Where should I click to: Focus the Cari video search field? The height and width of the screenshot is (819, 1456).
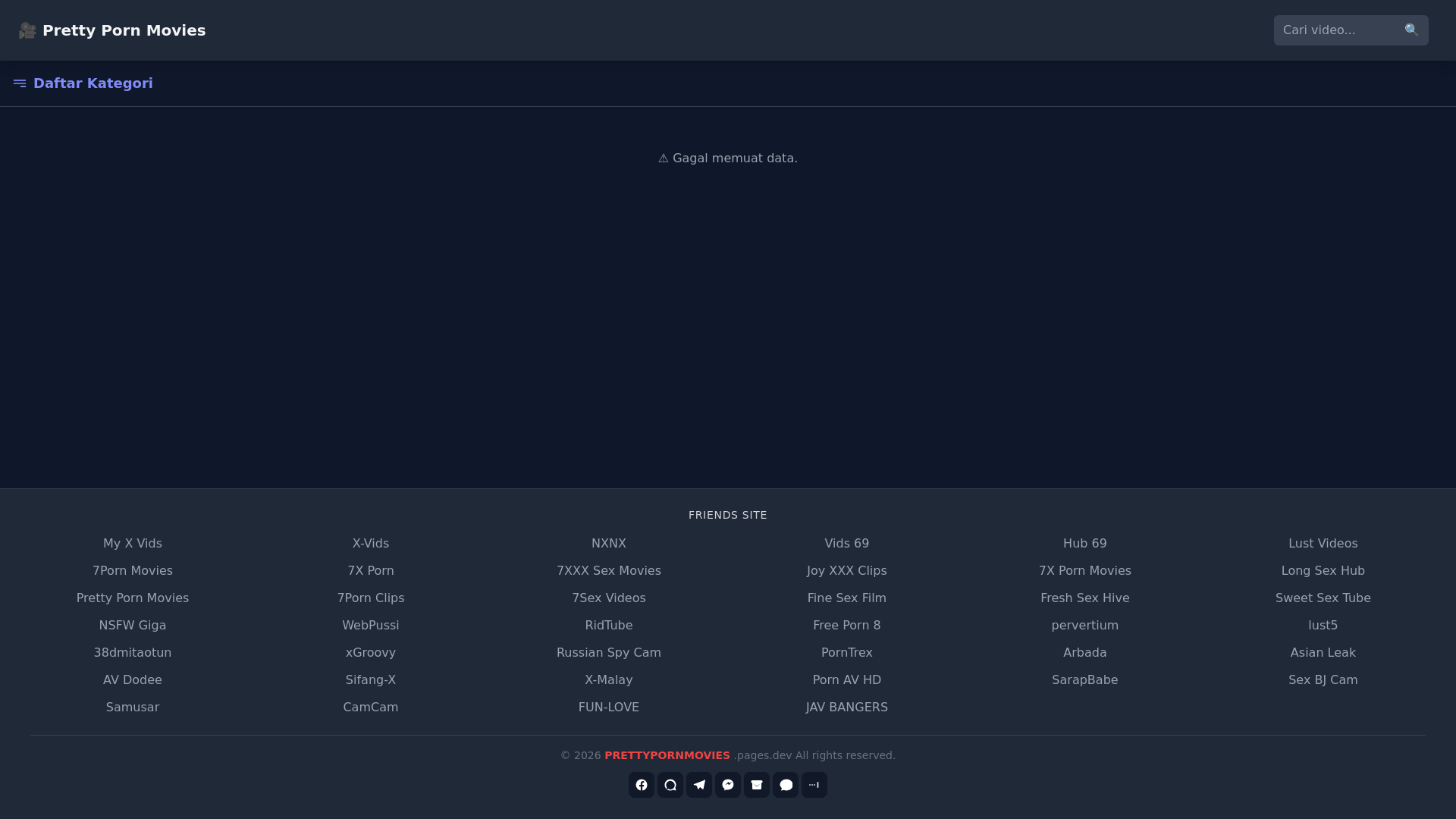[x=1338, y=30]
